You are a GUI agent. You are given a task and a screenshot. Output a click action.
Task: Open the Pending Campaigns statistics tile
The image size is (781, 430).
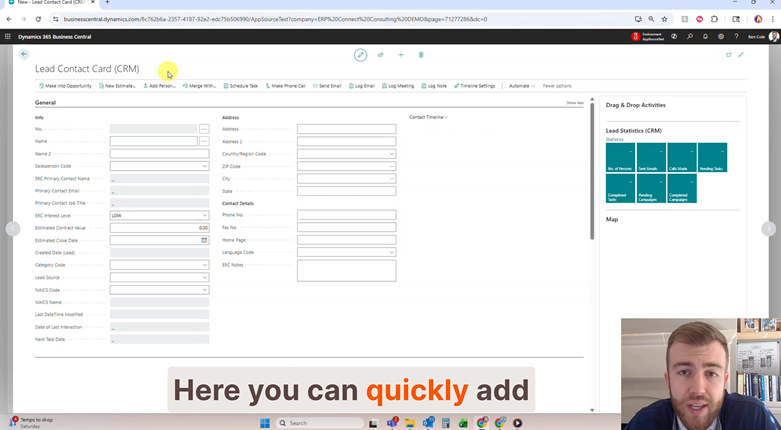coord(651,188)
